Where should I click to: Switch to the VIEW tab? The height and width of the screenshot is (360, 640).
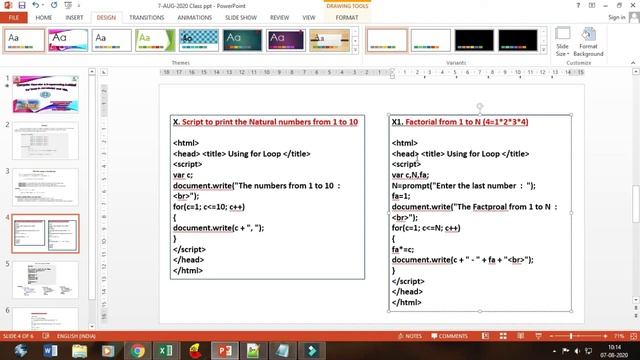(309, 18)
